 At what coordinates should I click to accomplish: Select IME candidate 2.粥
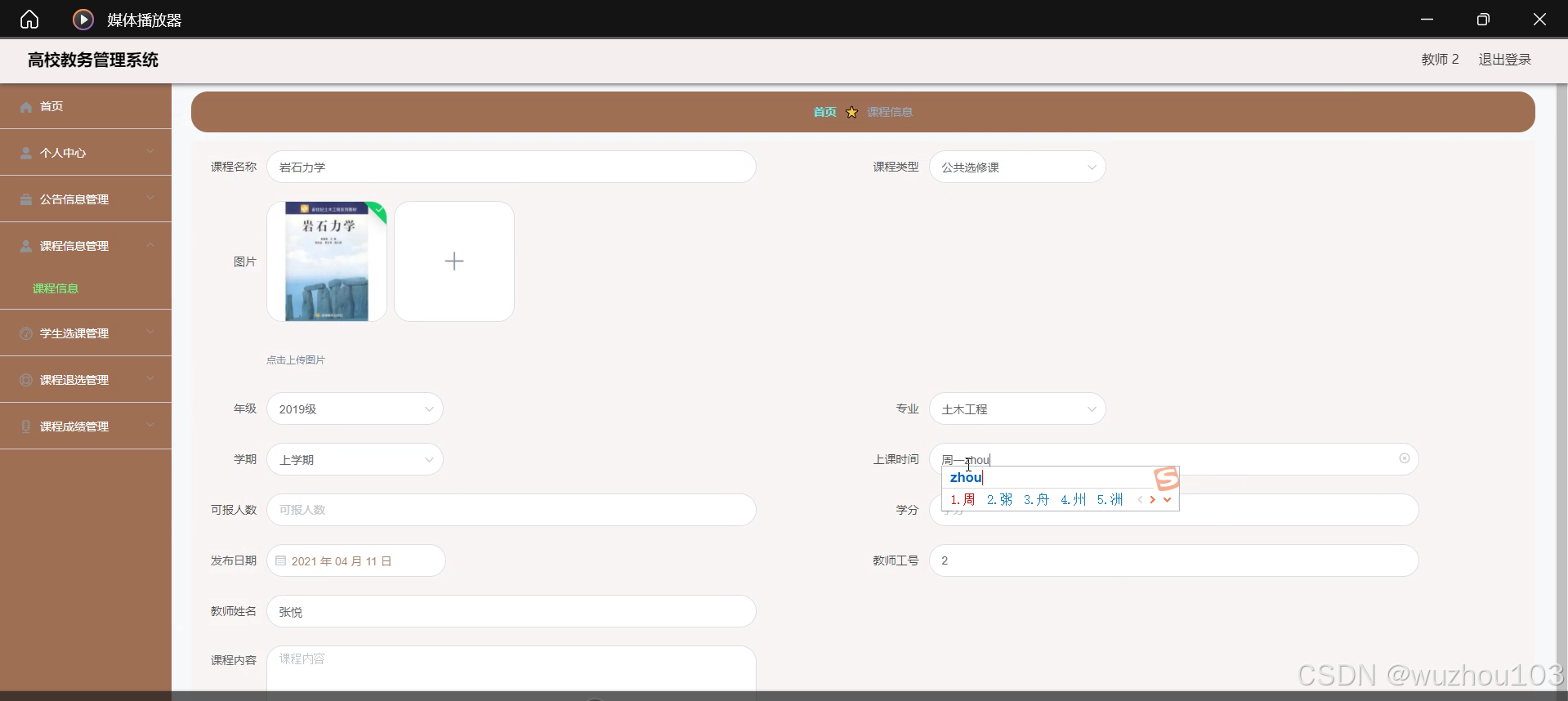[999, 500]
